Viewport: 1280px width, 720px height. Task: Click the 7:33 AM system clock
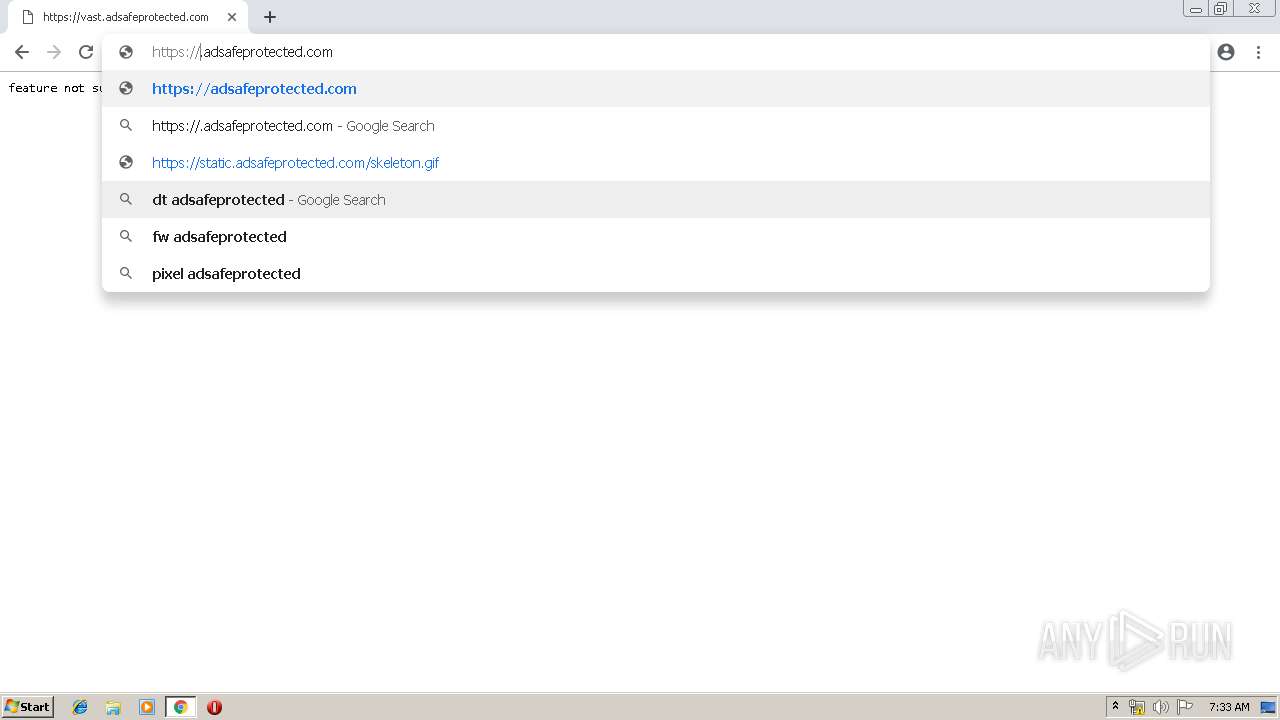point(1229,707)
